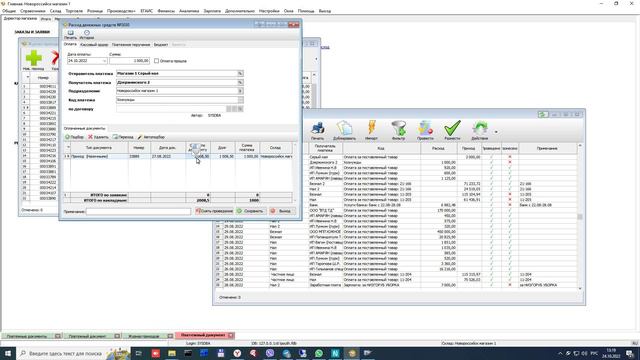The width and height of the screenshot is (640, 360).
Task: Switch to the Кассовый ордер tab
Action: tap(94, 44)
